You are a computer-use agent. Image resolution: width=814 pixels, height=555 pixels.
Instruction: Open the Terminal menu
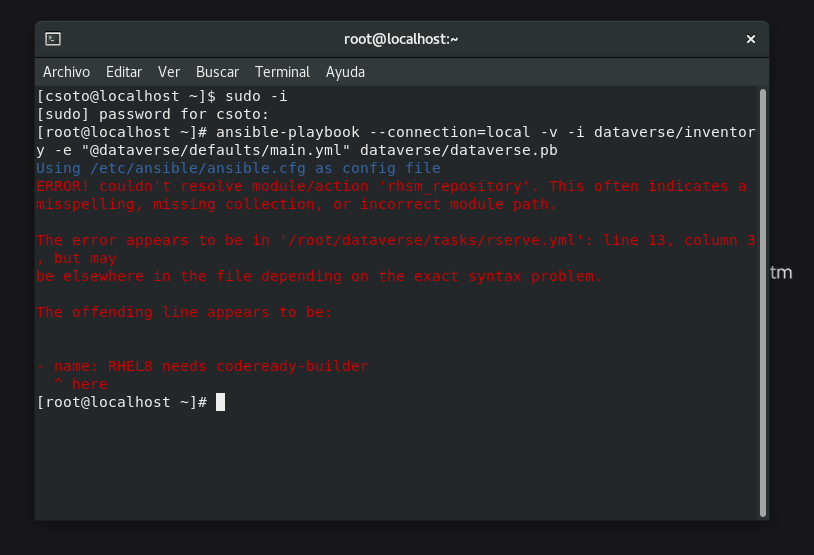(282, 72)
